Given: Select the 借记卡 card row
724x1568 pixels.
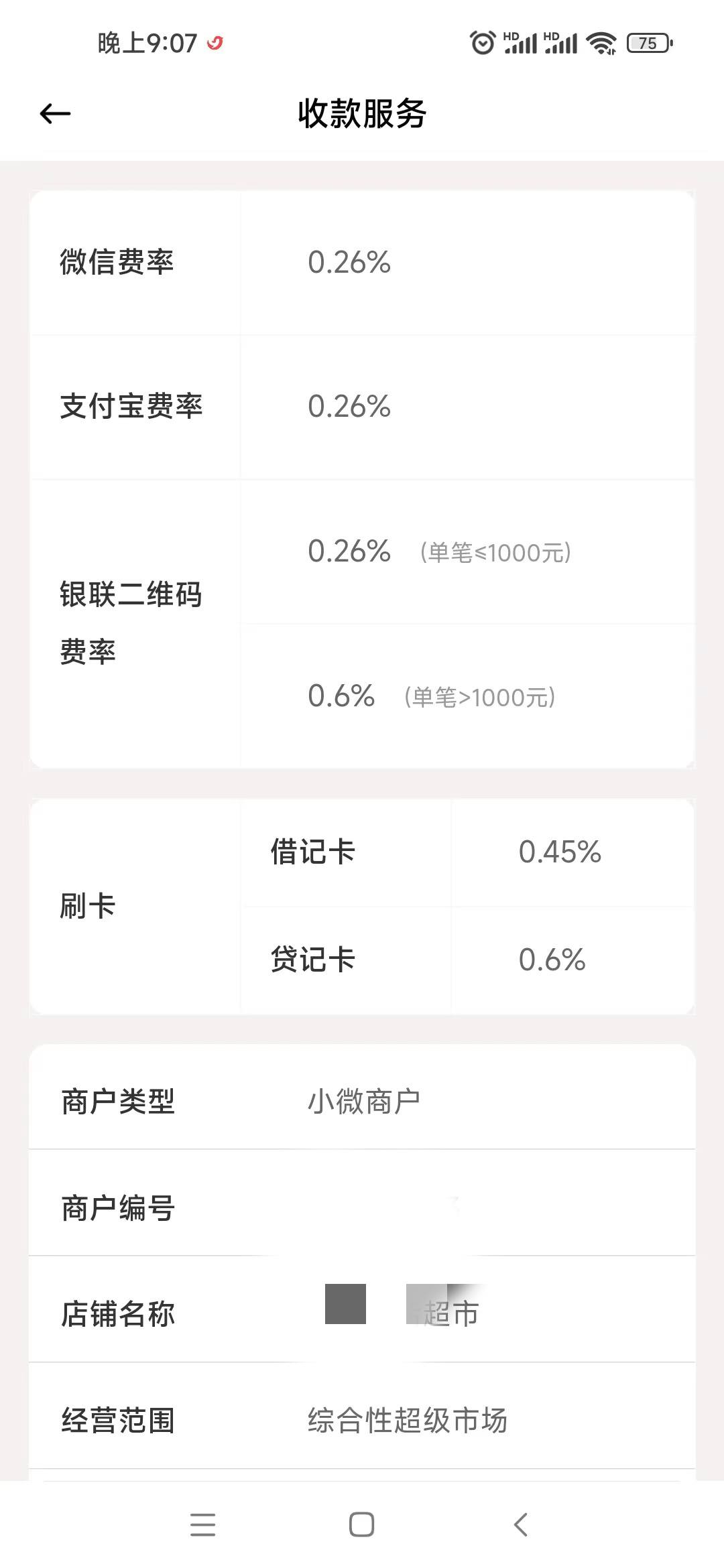Looking at the screenshot, I should pyautogui.click(x=467, y=852).
